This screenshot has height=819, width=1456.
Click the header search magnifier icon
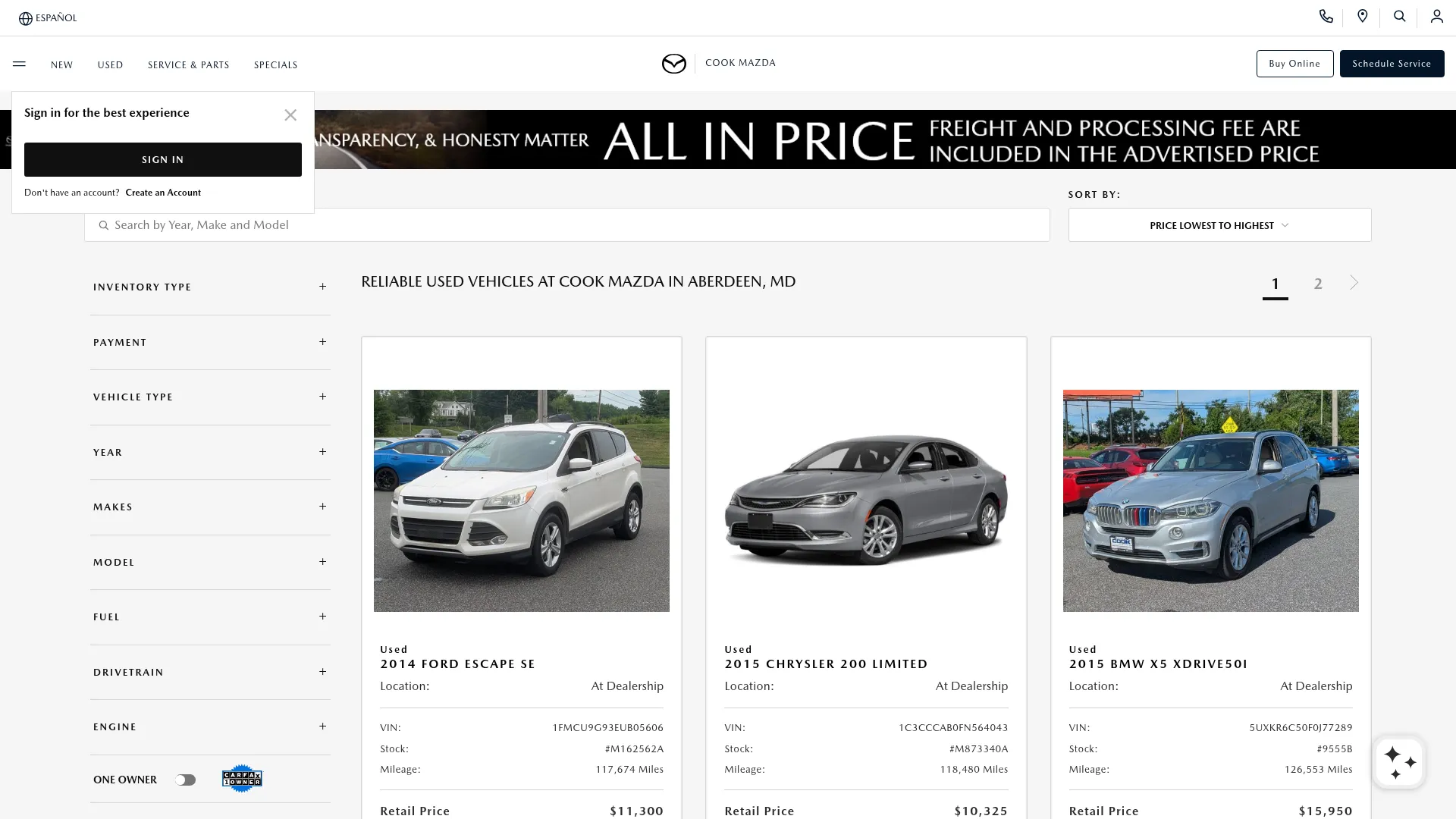(x=1400, y=16)
